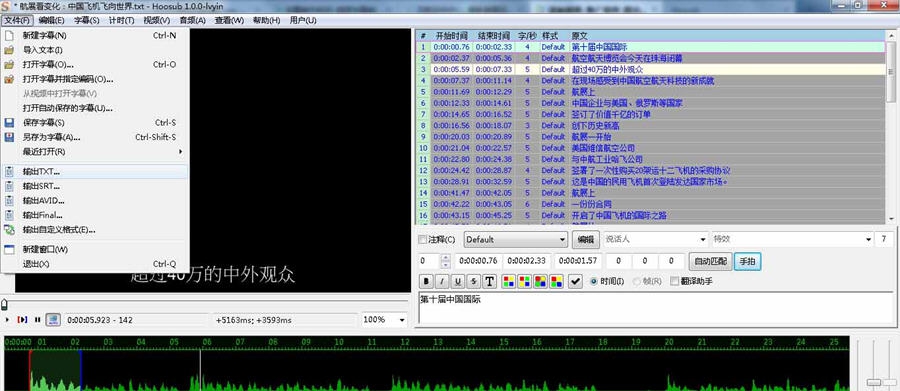This screenshot has width=900, height=391.
Task: Choose 输出SRT... export entry
Action: pos(95,186)
